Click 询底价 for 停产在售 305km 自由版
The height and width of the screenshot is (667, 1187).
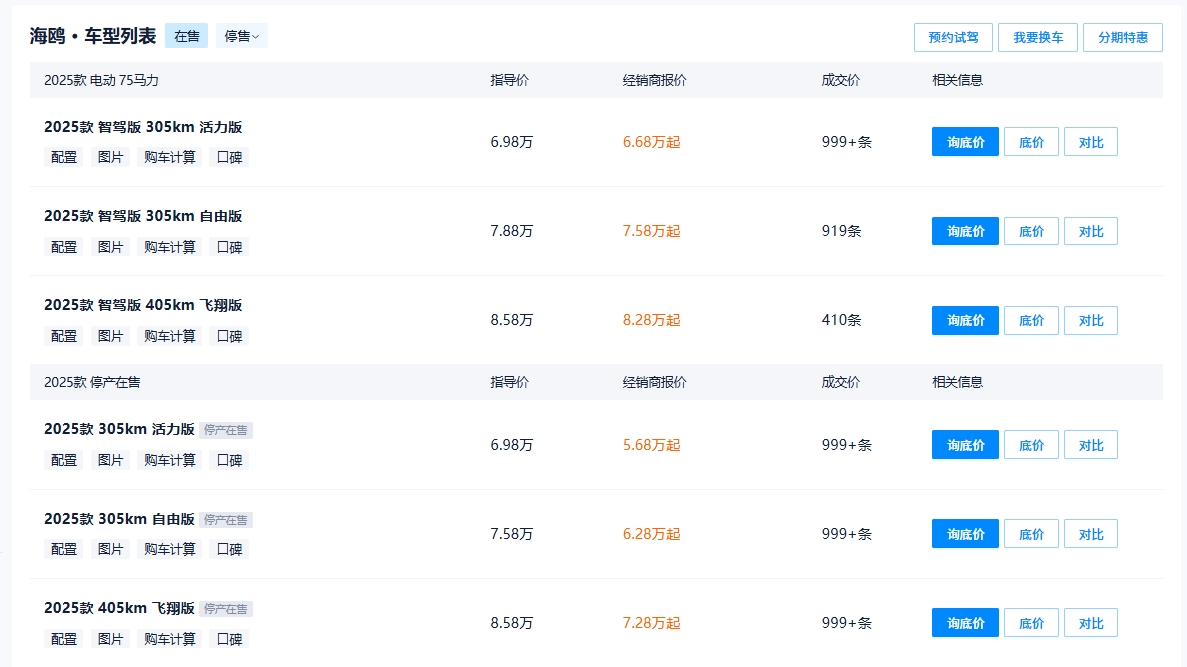tap(965, 534)
